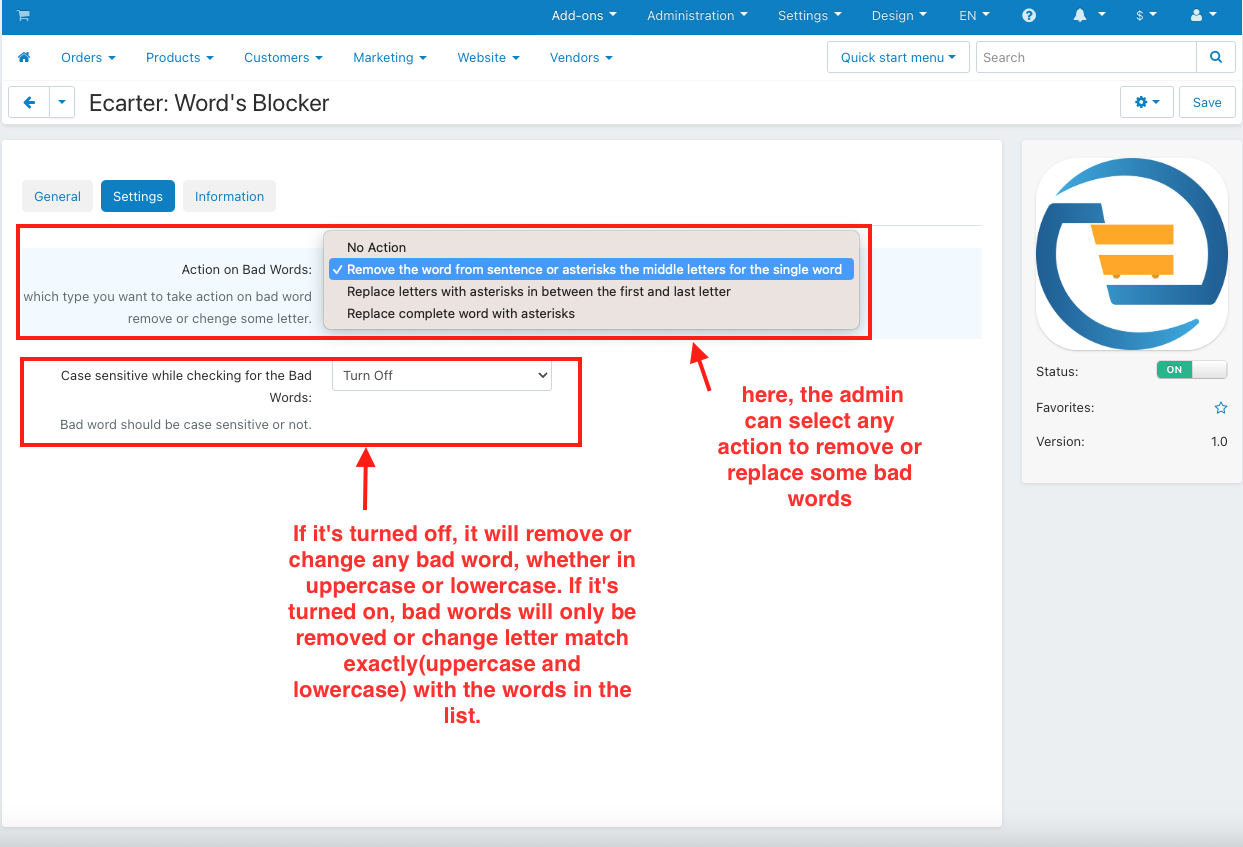Image resolution: width=1243 pixels, height=847 pixels.
Task: Open the currency dollar menu
Action: 1146,15
